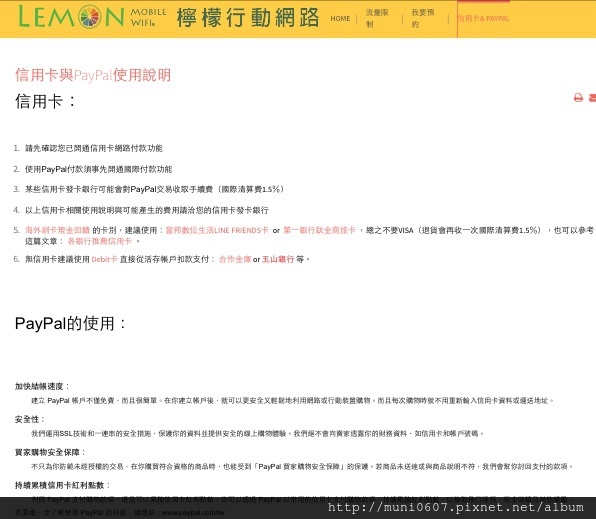
Task: Open the 玉山銀行 link
Action: [x=278, y=259]
